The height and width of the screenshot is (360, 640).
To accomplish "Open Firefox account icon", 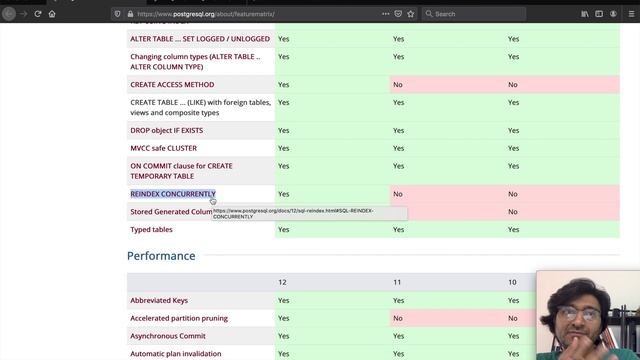I will point(613,14).
